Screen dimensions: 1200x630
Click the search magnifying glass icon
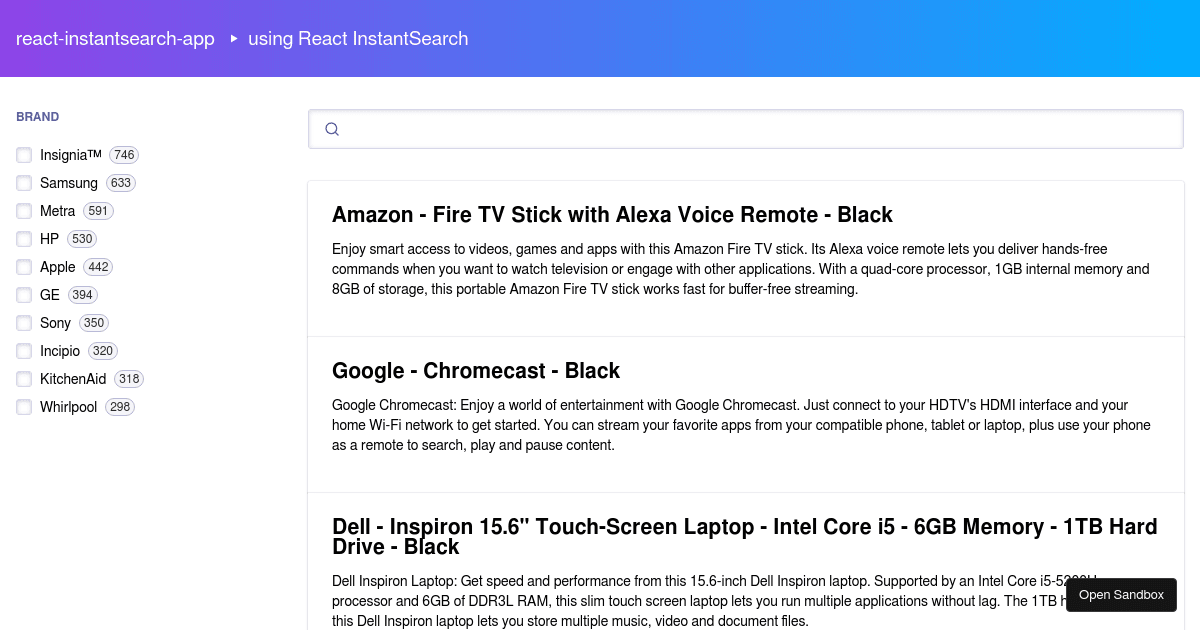[x=332, y=128]
